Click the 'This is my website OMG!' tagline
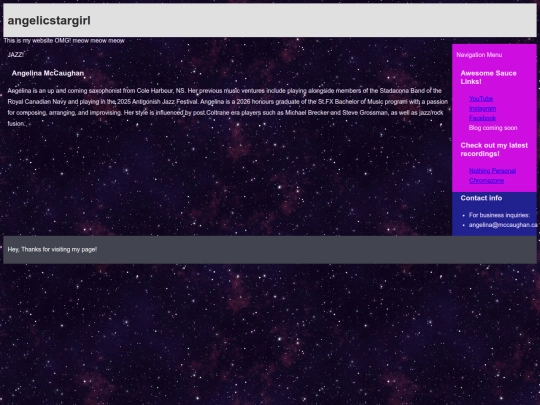 (64, 41)
